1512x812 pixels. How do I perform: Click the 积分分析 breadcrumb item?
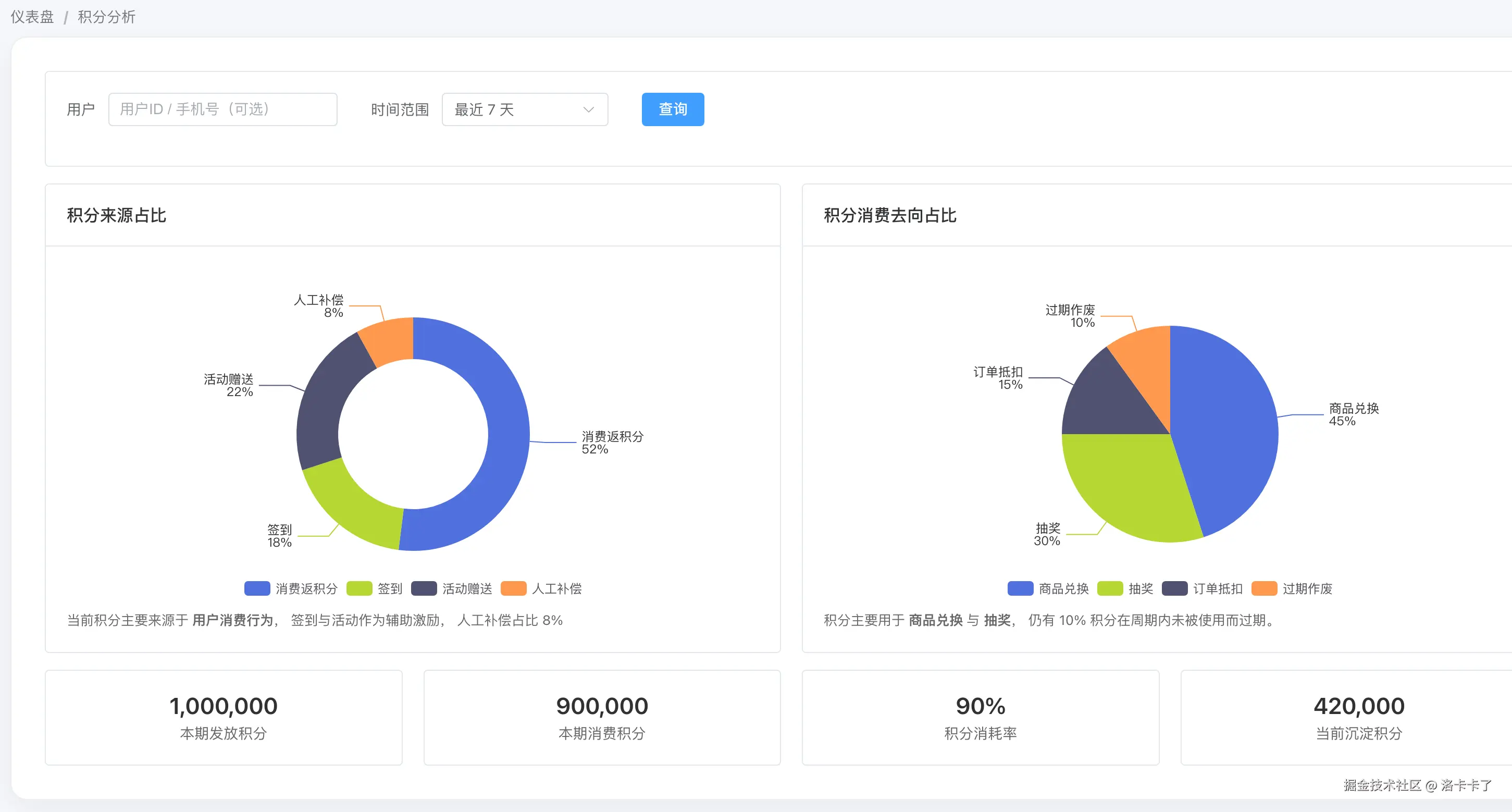(106, 17)
